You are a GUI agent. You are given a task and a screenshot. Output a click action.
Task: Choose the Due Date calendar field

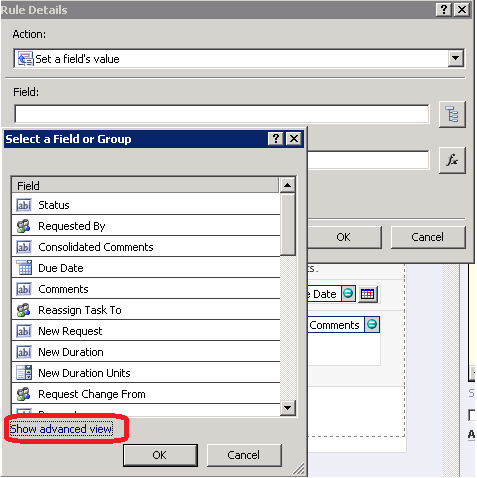click(146, 268)
